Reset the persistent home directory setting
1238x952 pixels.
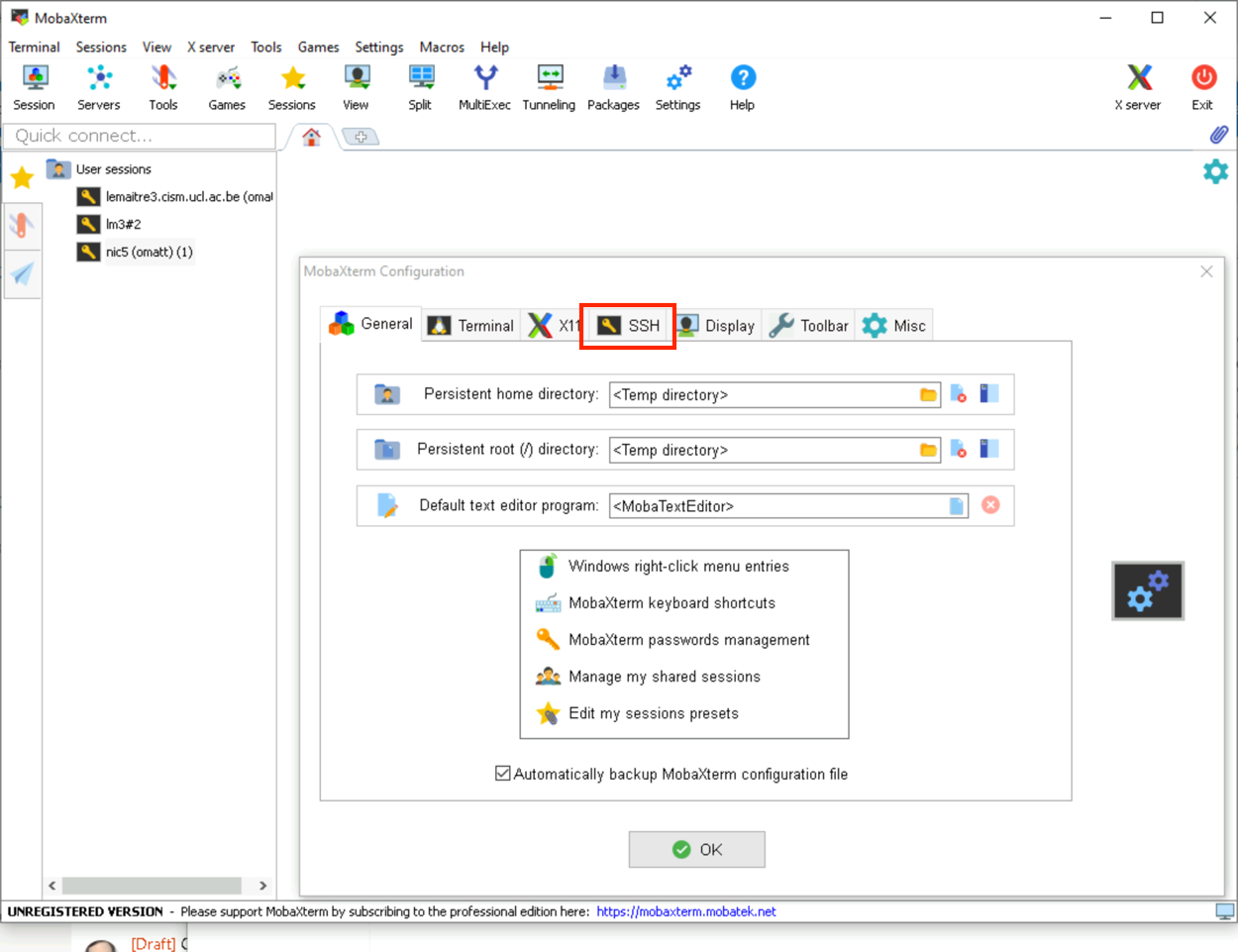tap(958, 394)
